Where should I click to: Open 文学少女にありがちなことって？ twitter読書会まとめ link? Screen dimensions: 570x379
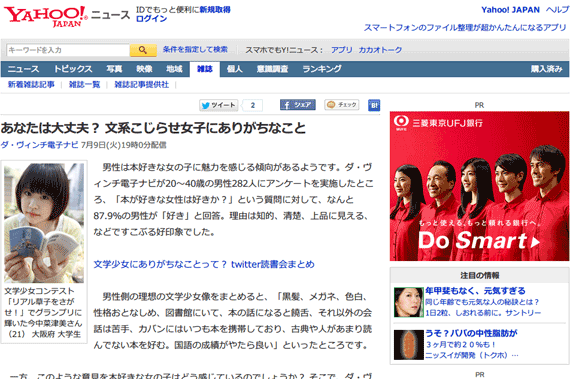pyautogui.click(x=204, y=264)
